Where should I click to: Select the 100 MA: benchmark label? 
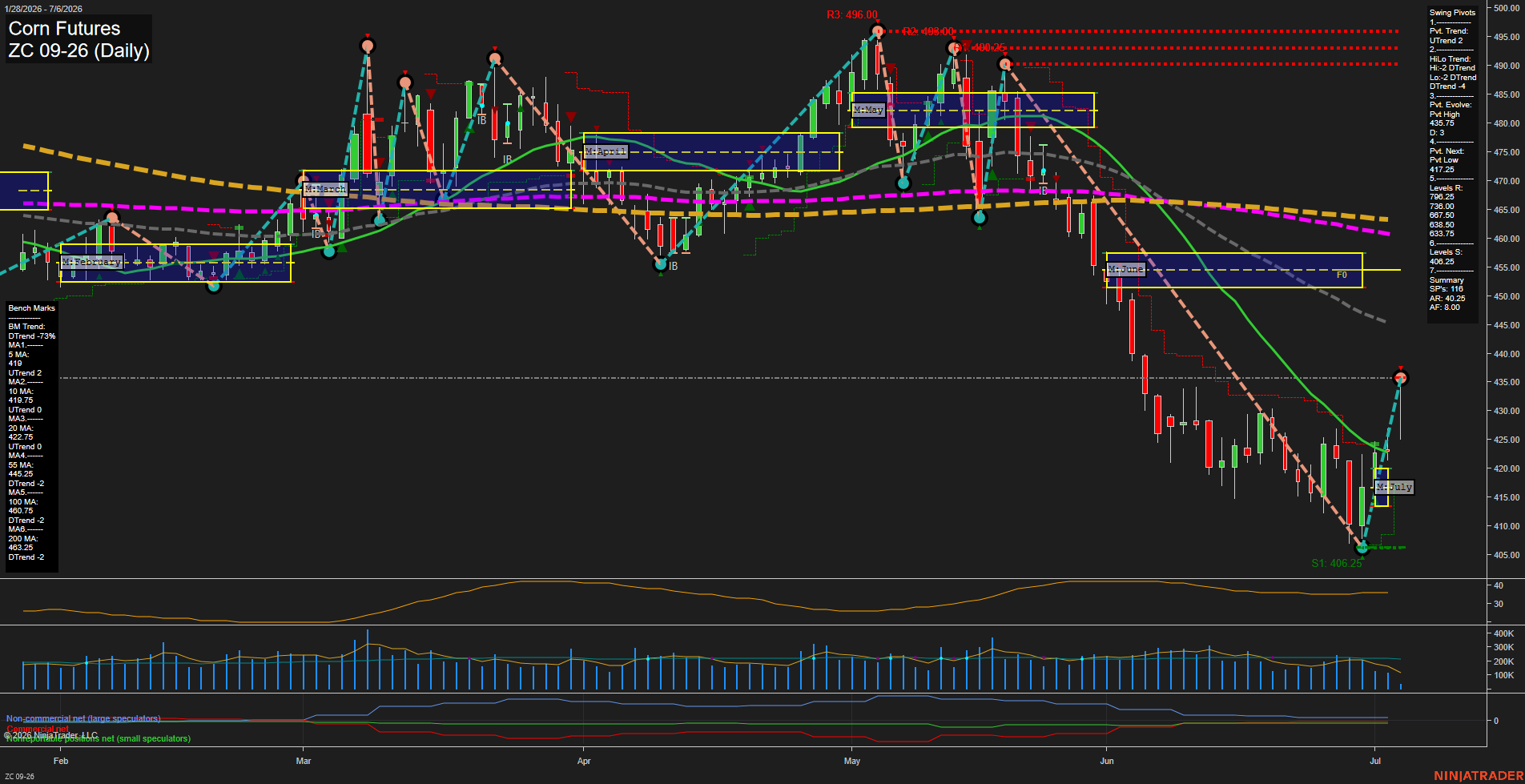22,502
